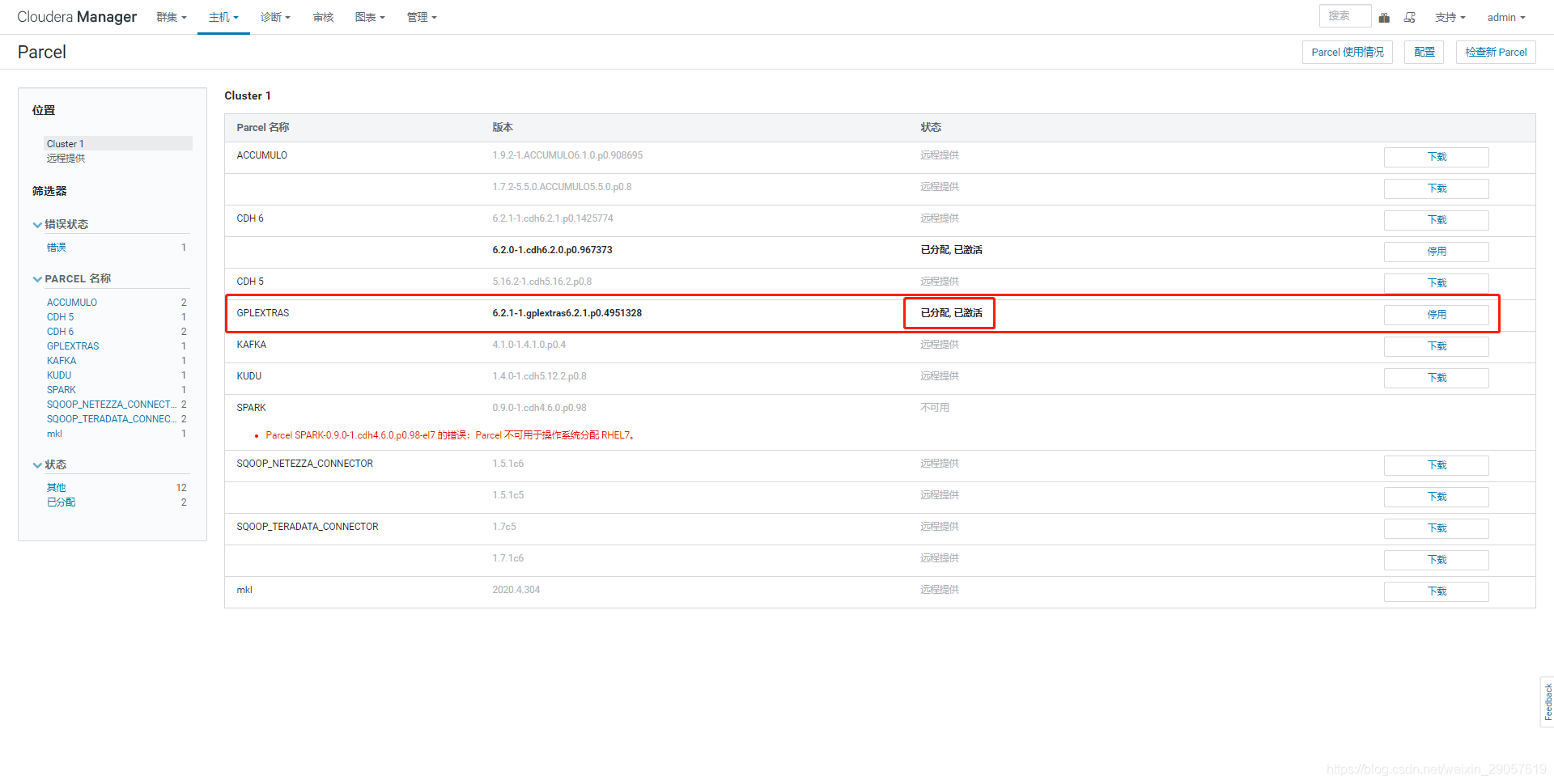Filter by mkl parcel name

pyautogui.click(x=54, y=434)
